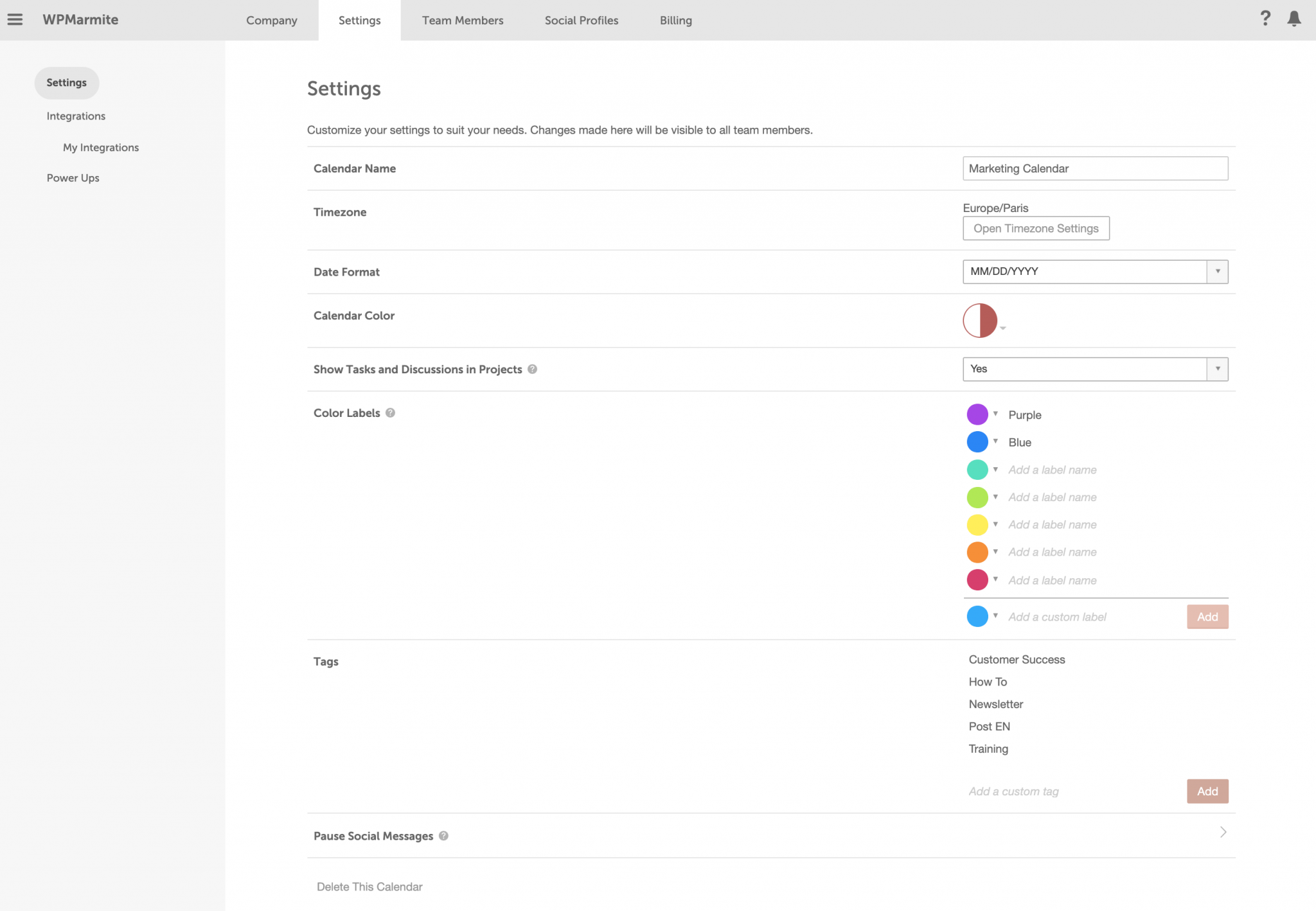Click the Blue label color swatch
The image size is (1316, 911).
(977, 442)
